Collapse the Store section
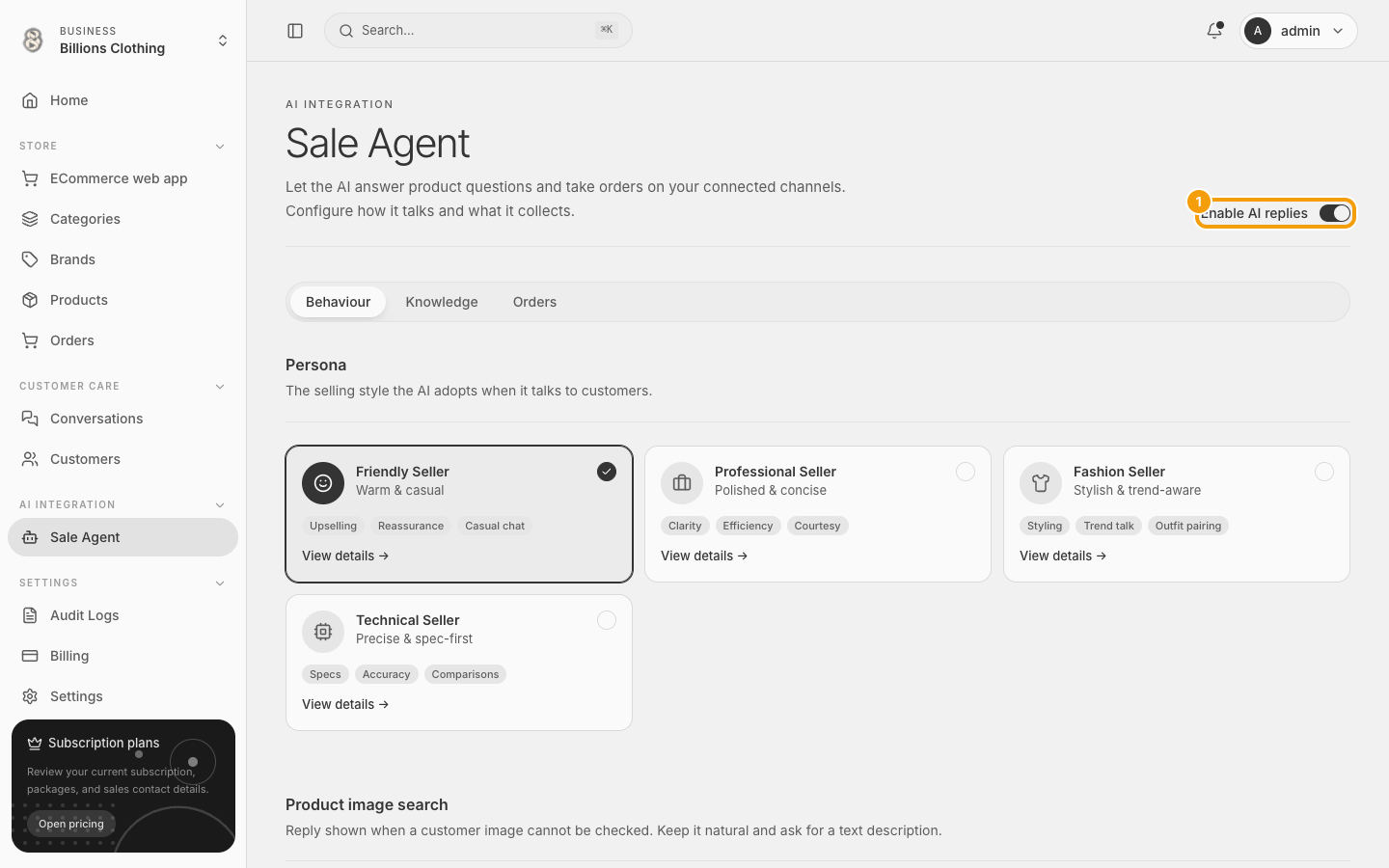The height and width of the screenshot is (868, 1389). pyautogui.click(x=220, y=147)
